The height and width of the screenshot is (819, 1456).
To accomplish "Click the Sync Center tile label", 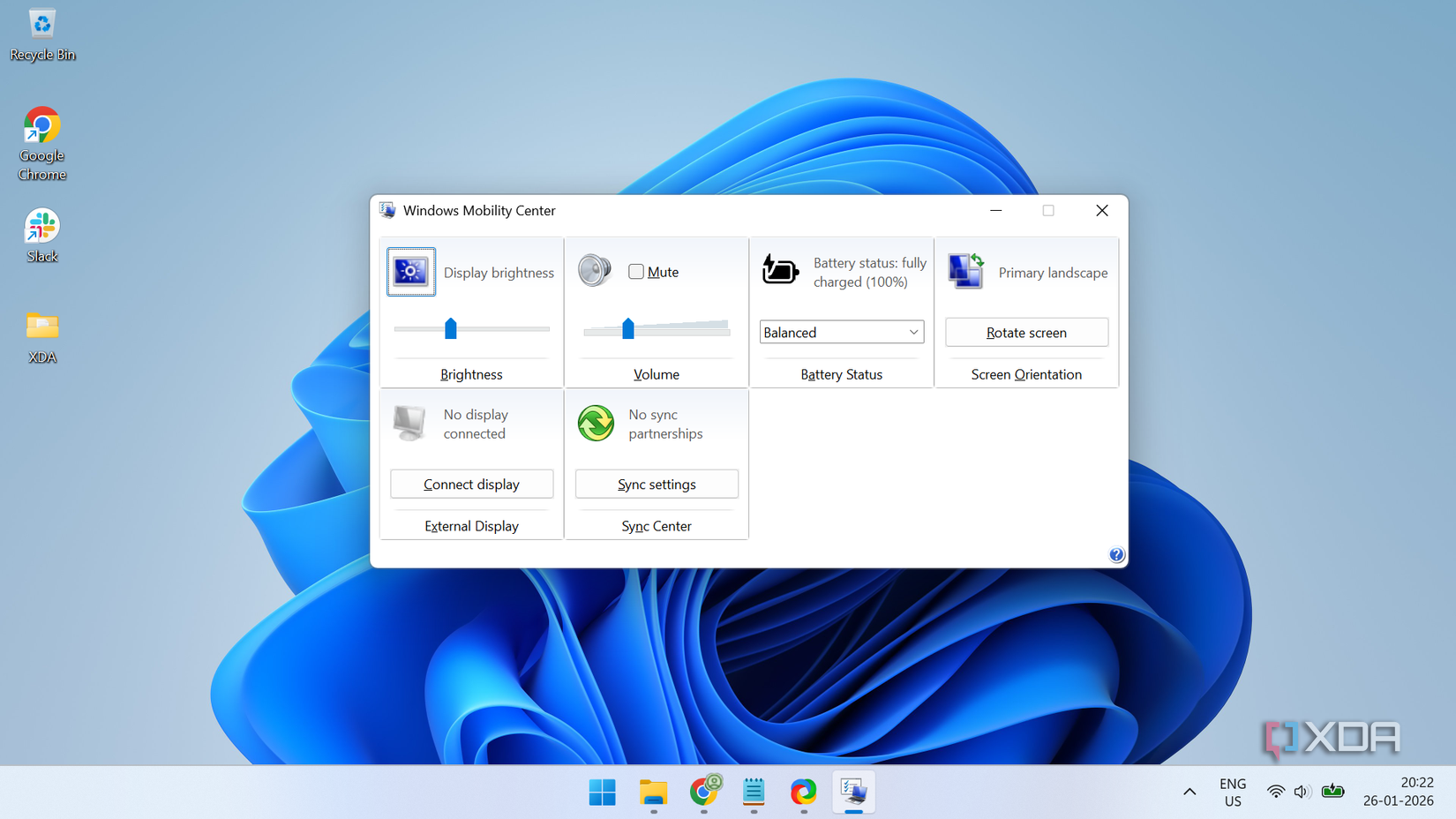I will [657, 526].
